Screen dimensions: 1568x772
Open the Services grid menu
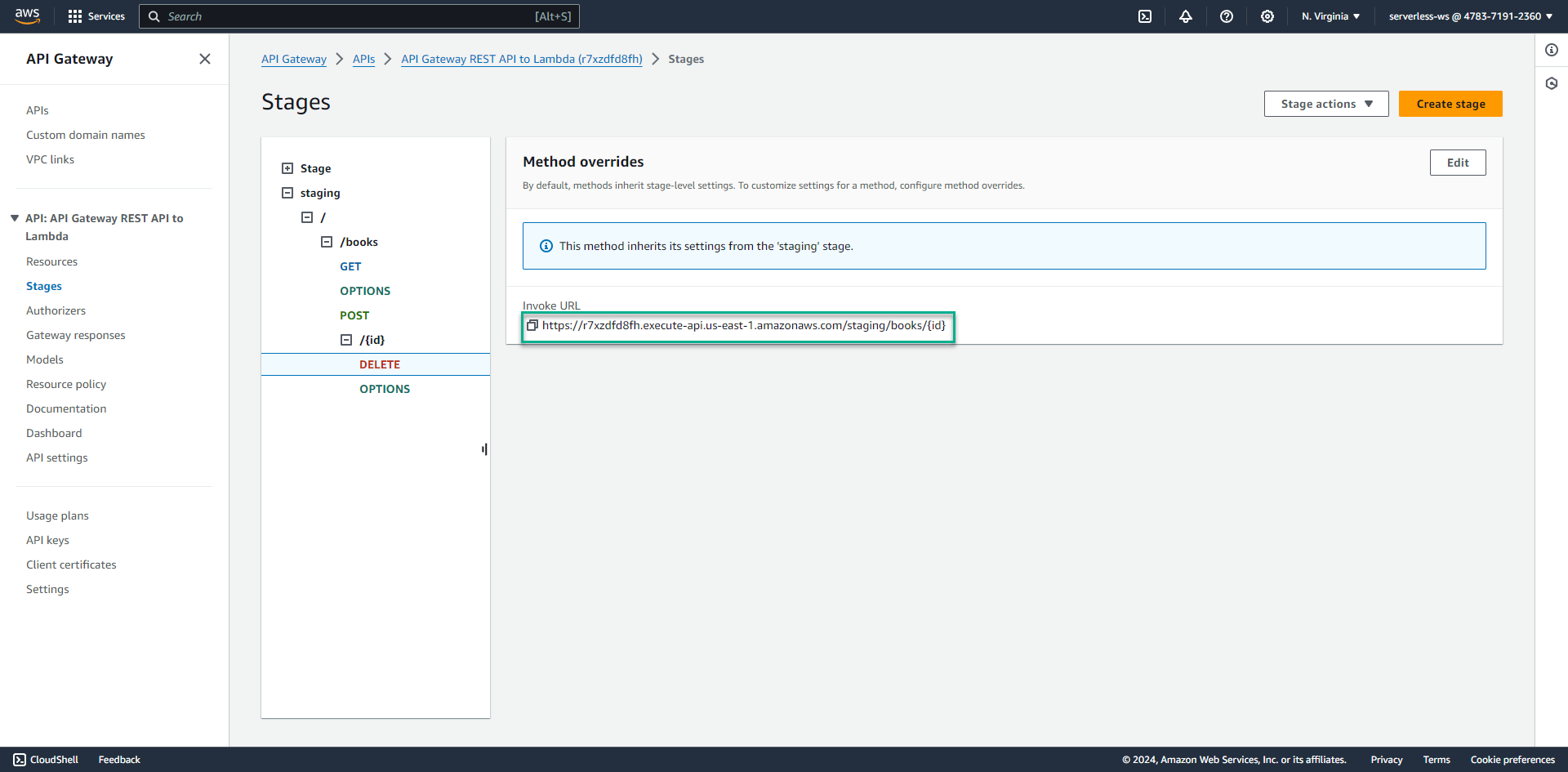click(96, 16)
